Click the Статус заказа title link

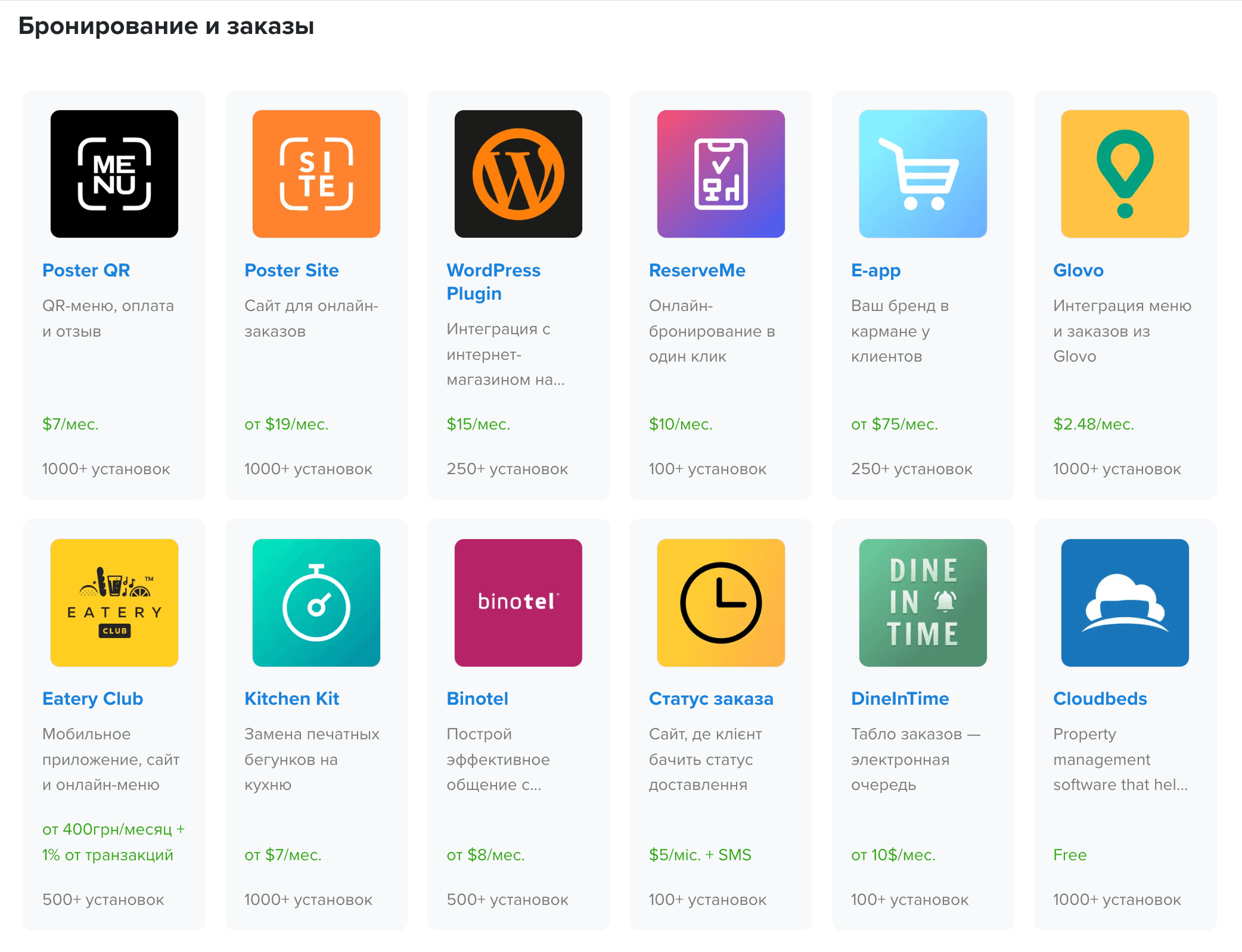pyautogui.click(x=711, y=699)
